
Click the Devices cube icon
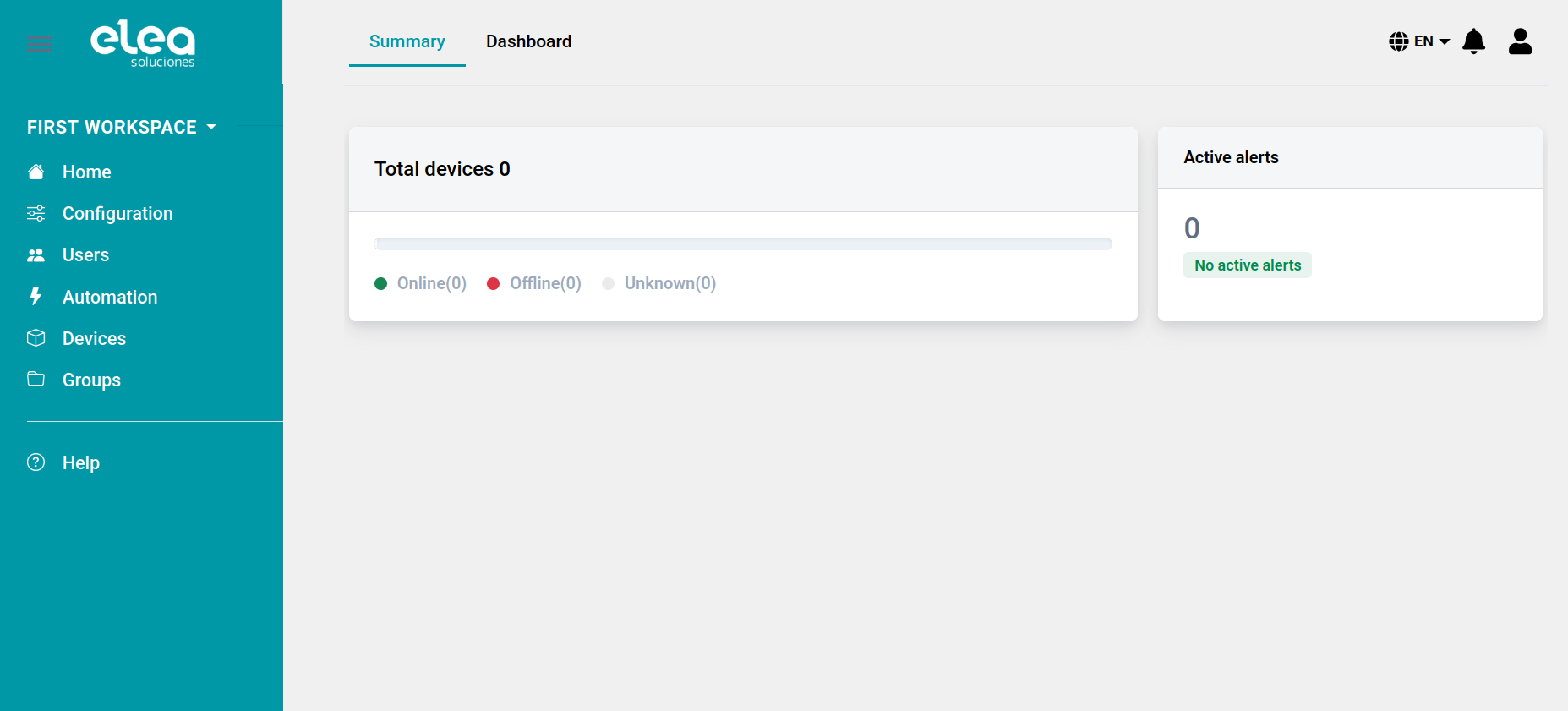[36, 338]
